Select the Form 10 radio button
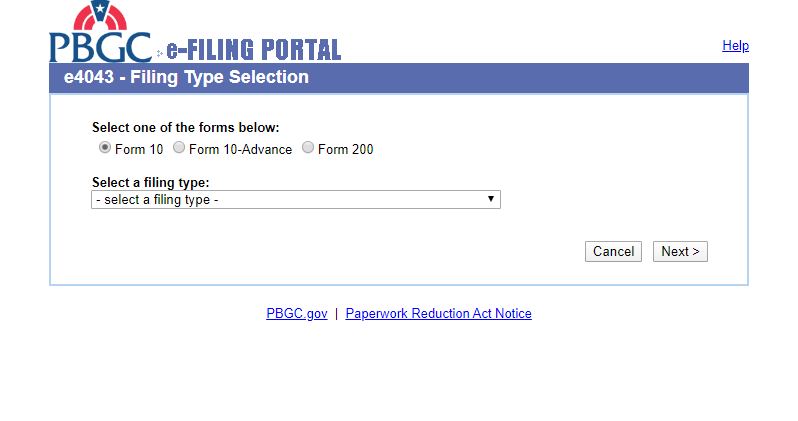Viewport: 798px width, 421px height. [x=104, y=148]
